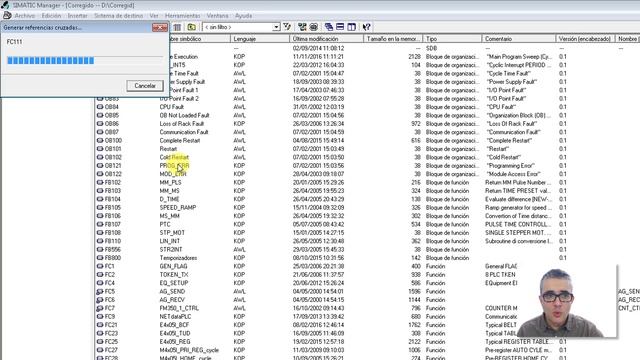Select the OB86 block icon
640x360 pixels.
pyautogui.click(x=100, y=124)
